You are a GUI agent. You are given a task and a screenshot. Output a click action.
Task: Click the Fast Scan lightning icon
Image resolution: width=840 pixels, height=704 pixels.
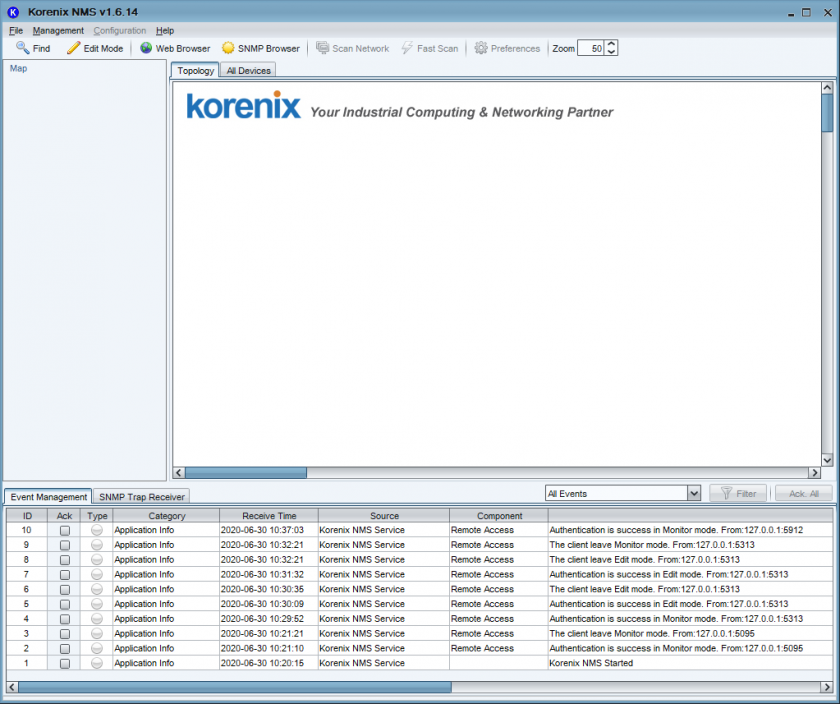point(407,48)
